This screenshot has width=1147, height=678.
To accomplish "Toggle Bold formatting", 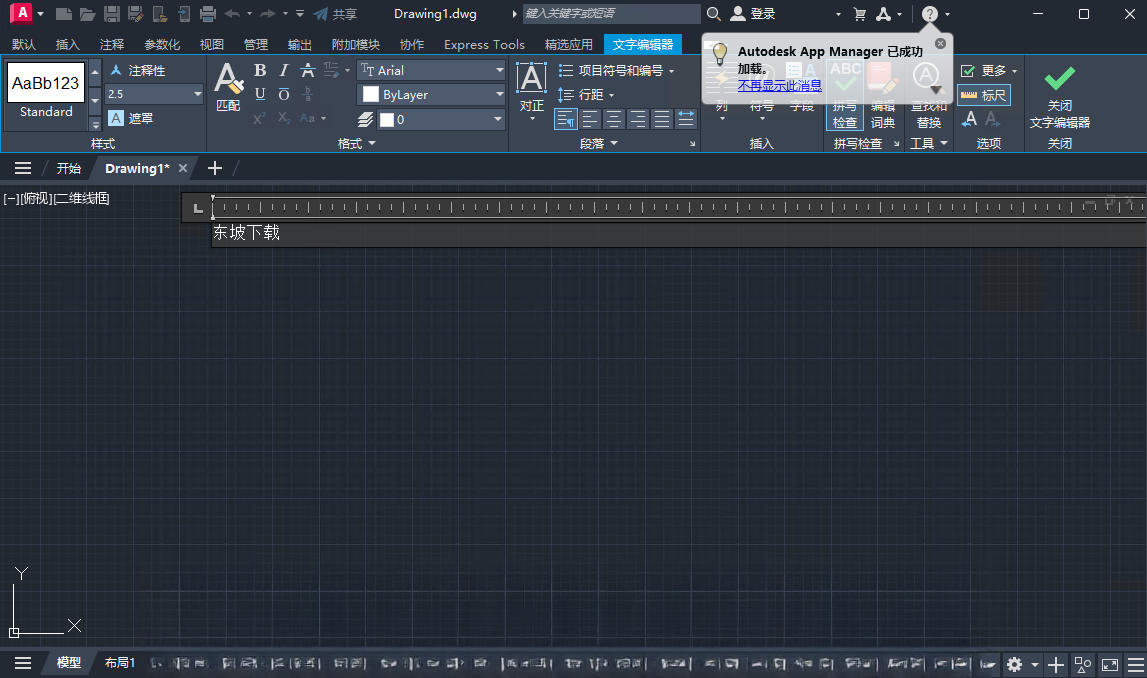I will coord(260,70).
